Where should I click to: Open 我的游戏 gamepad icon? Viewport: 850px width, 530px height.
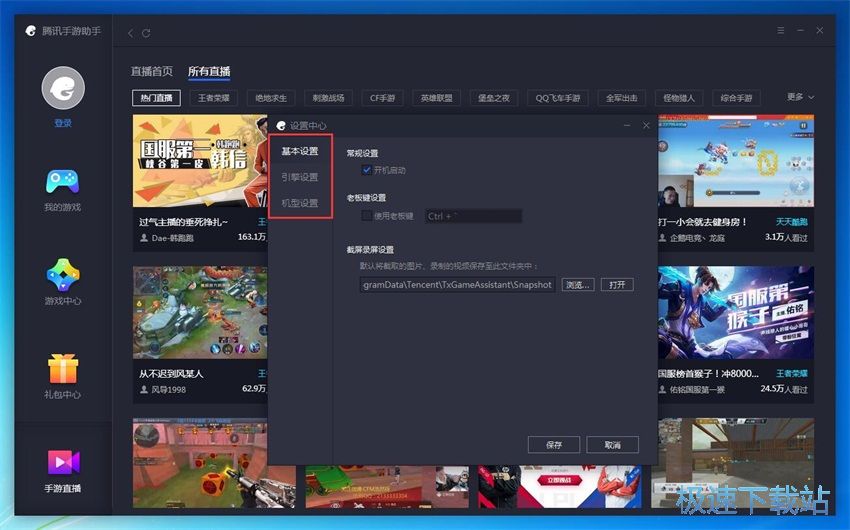tap(62, 182)
